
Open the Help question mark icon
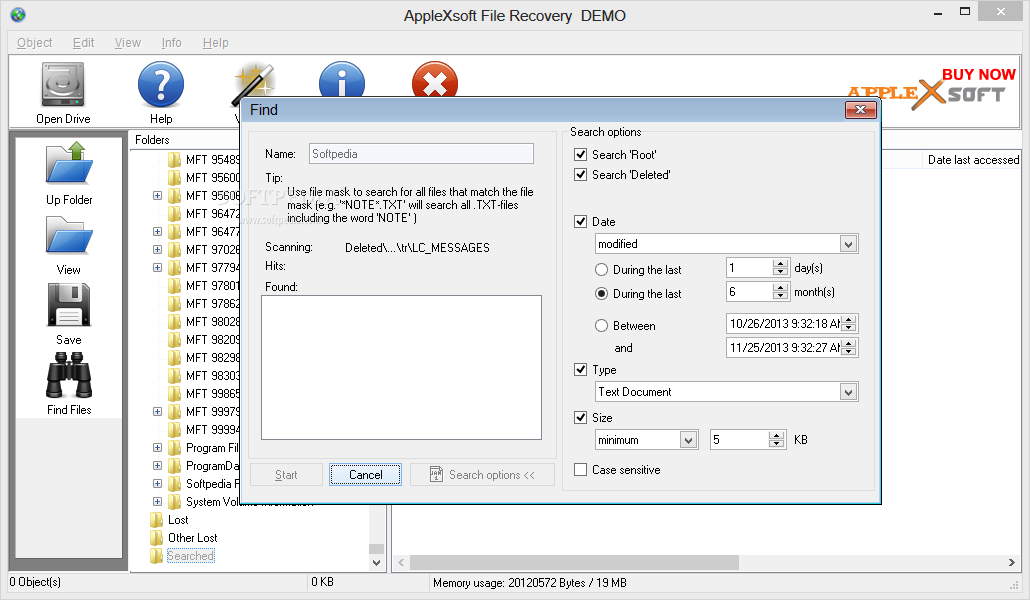click(161, 85)
